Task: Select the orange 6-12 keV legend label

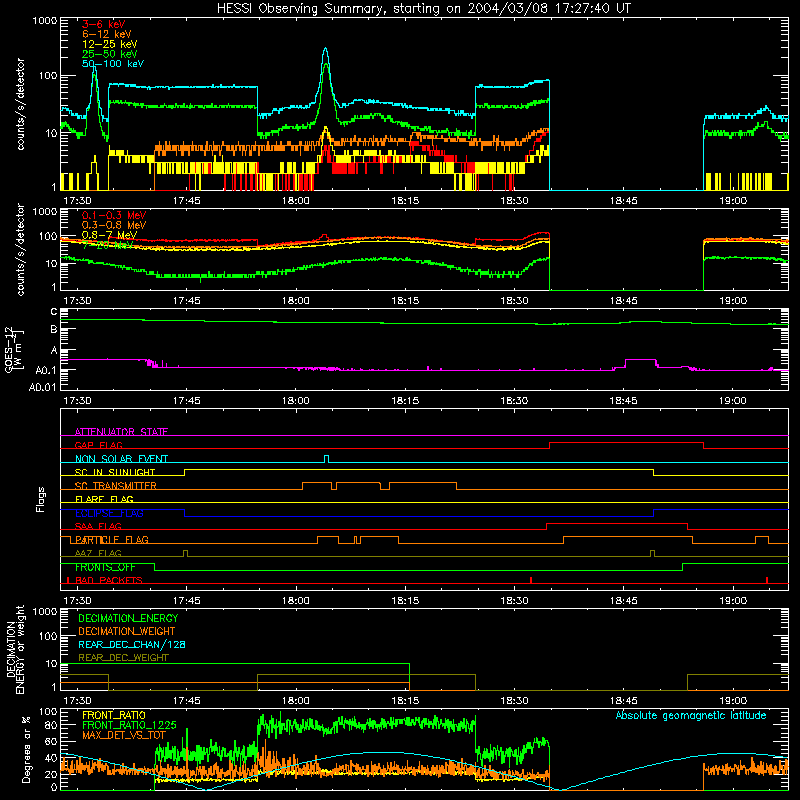Action: [x=107, y=34]
